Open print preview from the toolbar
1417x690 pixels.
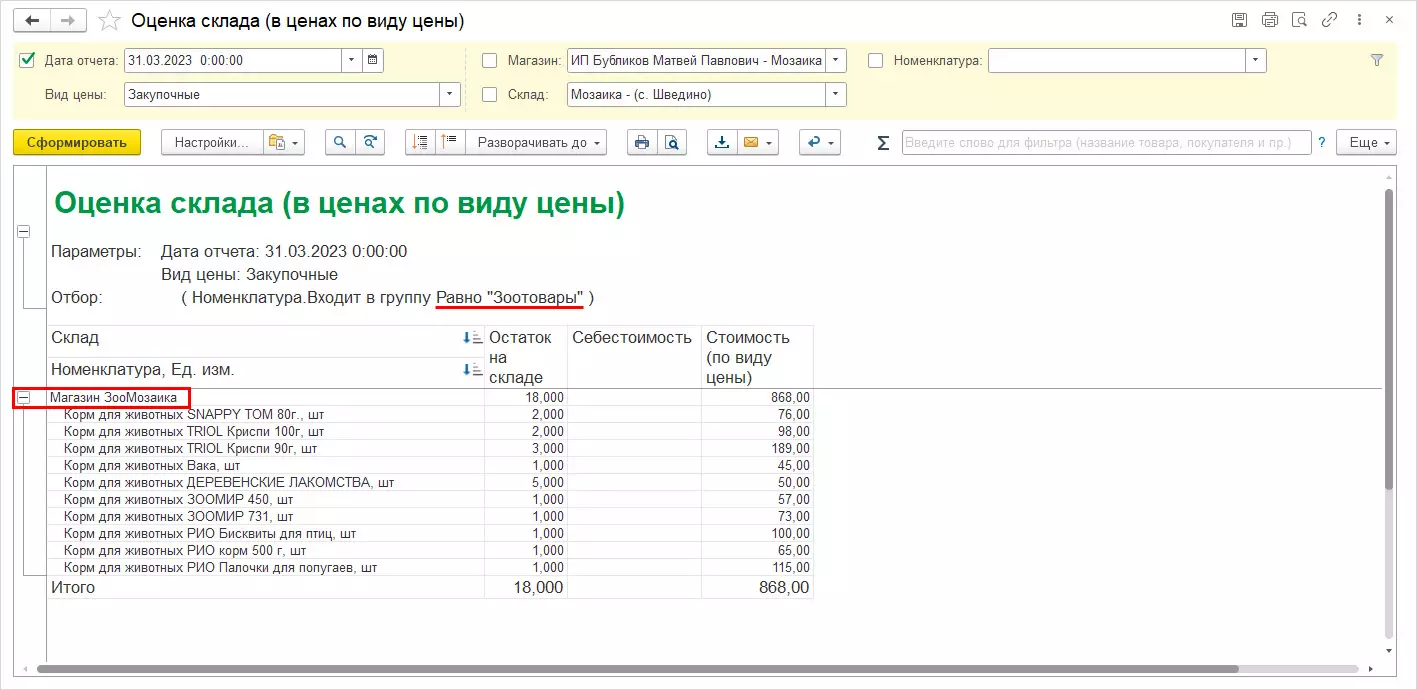(672, 143)
